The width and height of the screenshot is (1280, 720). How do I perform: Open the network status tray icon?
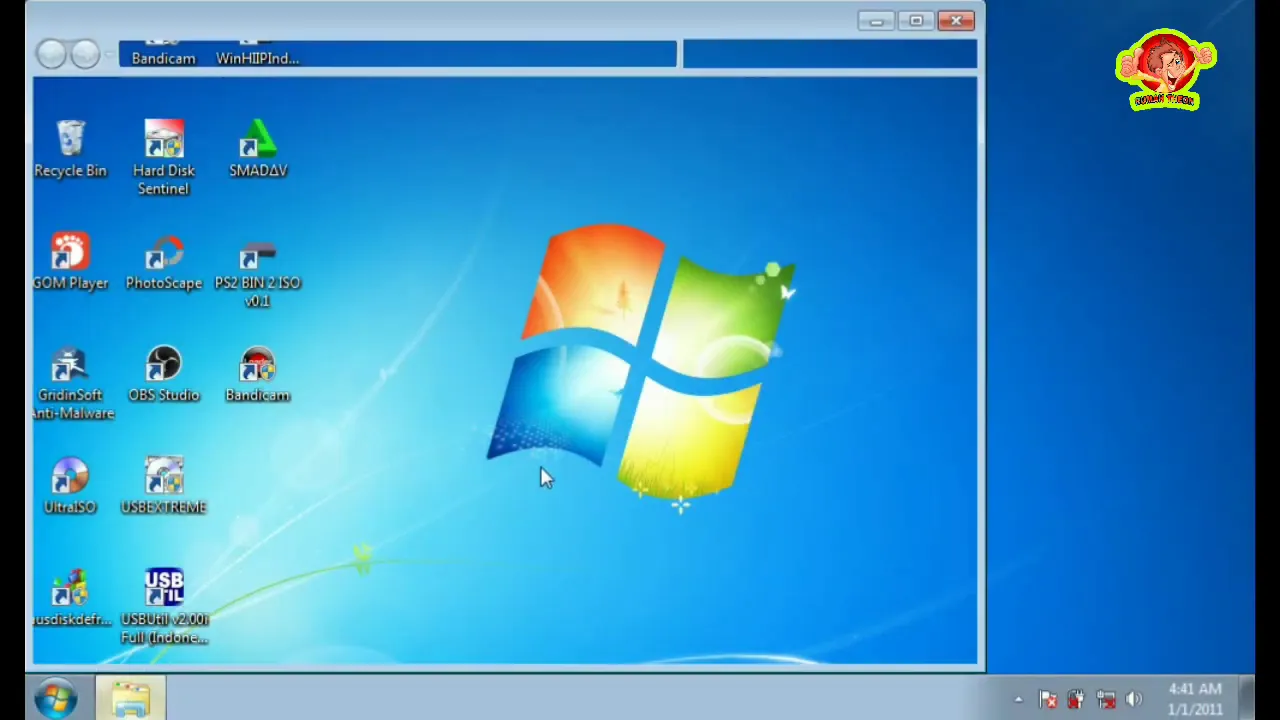(x=1105, y=700)
